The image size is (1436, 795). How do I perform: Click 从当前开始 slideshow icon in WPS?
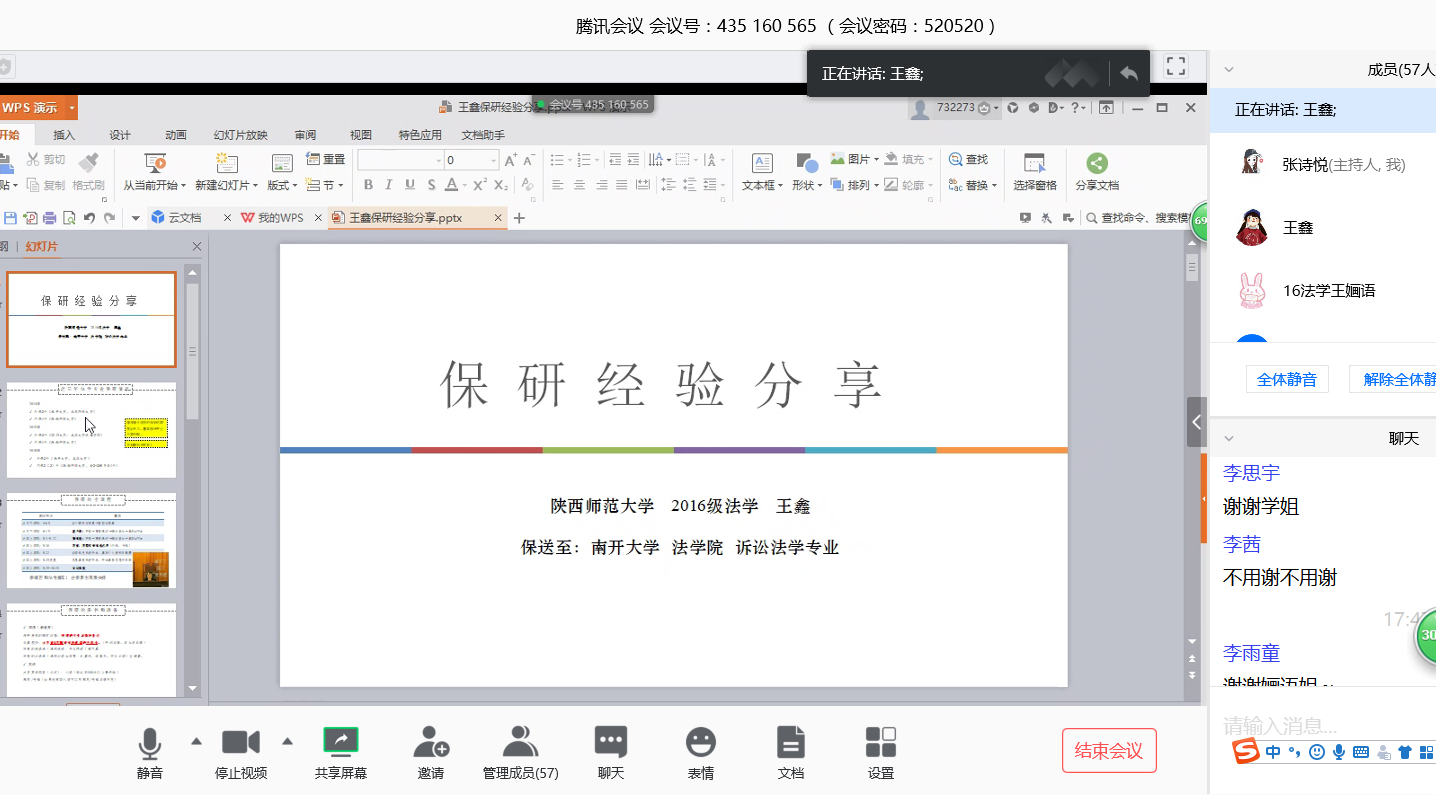click(x=155, y=163)
